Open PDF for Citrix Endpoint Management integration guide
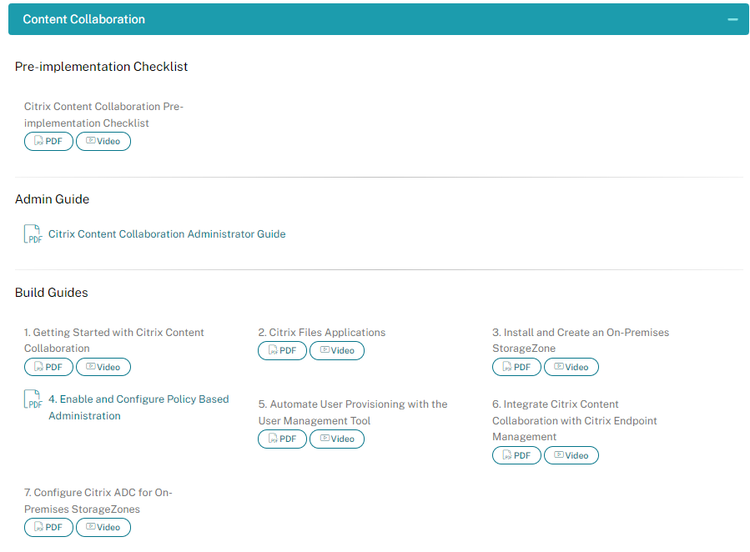Screen dimensions: 750x552 (517, 455)
